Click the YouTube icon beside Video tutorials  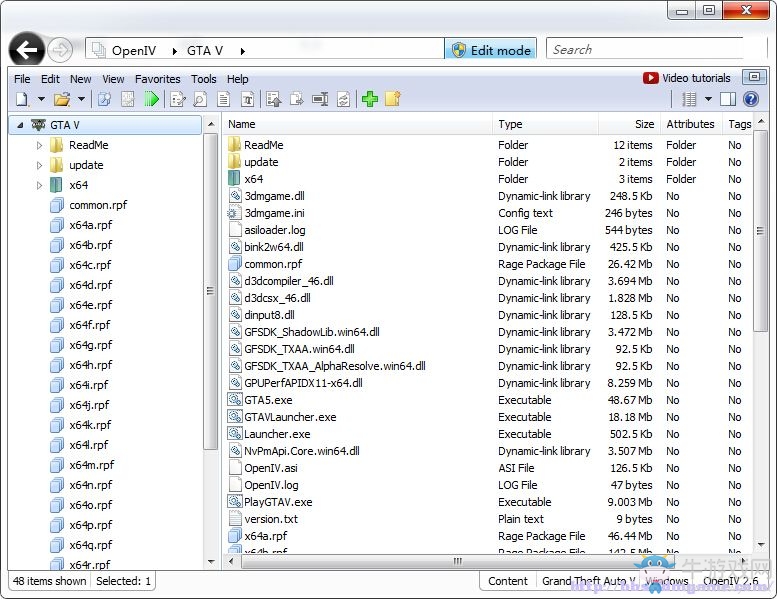pyautogui.click(x=651, y=78)
